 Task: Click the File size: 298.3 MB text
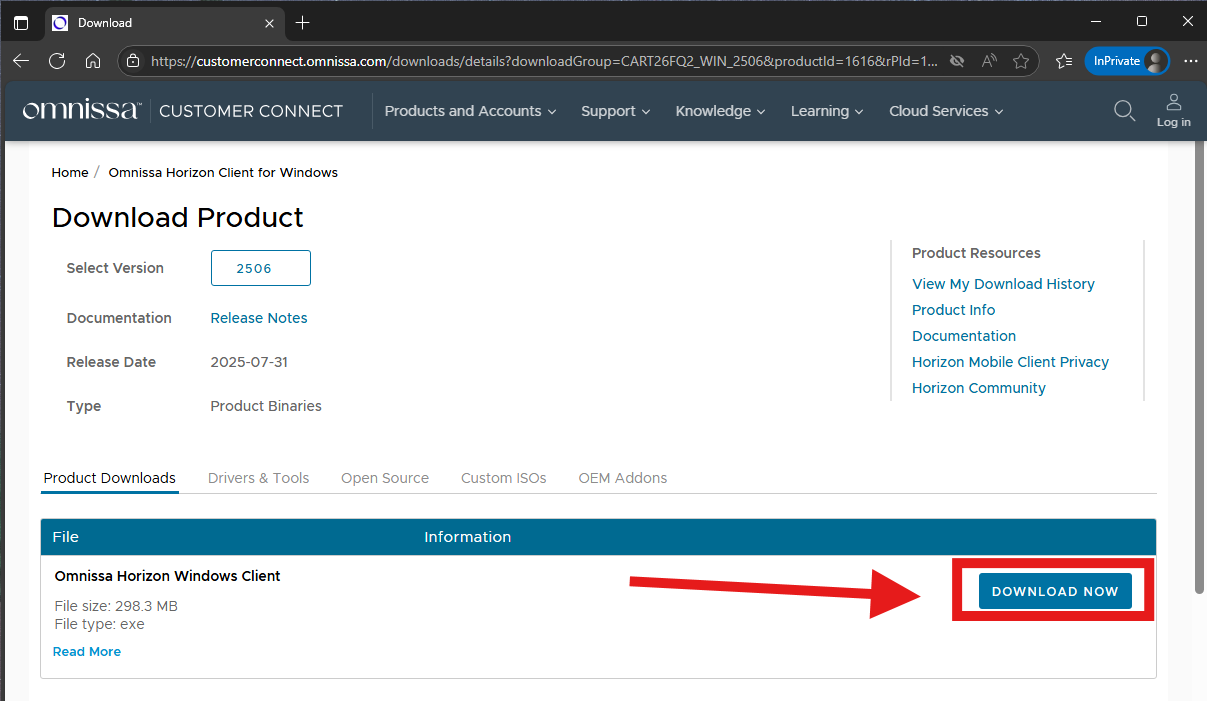pyautogui.click(x=116, y=606)
